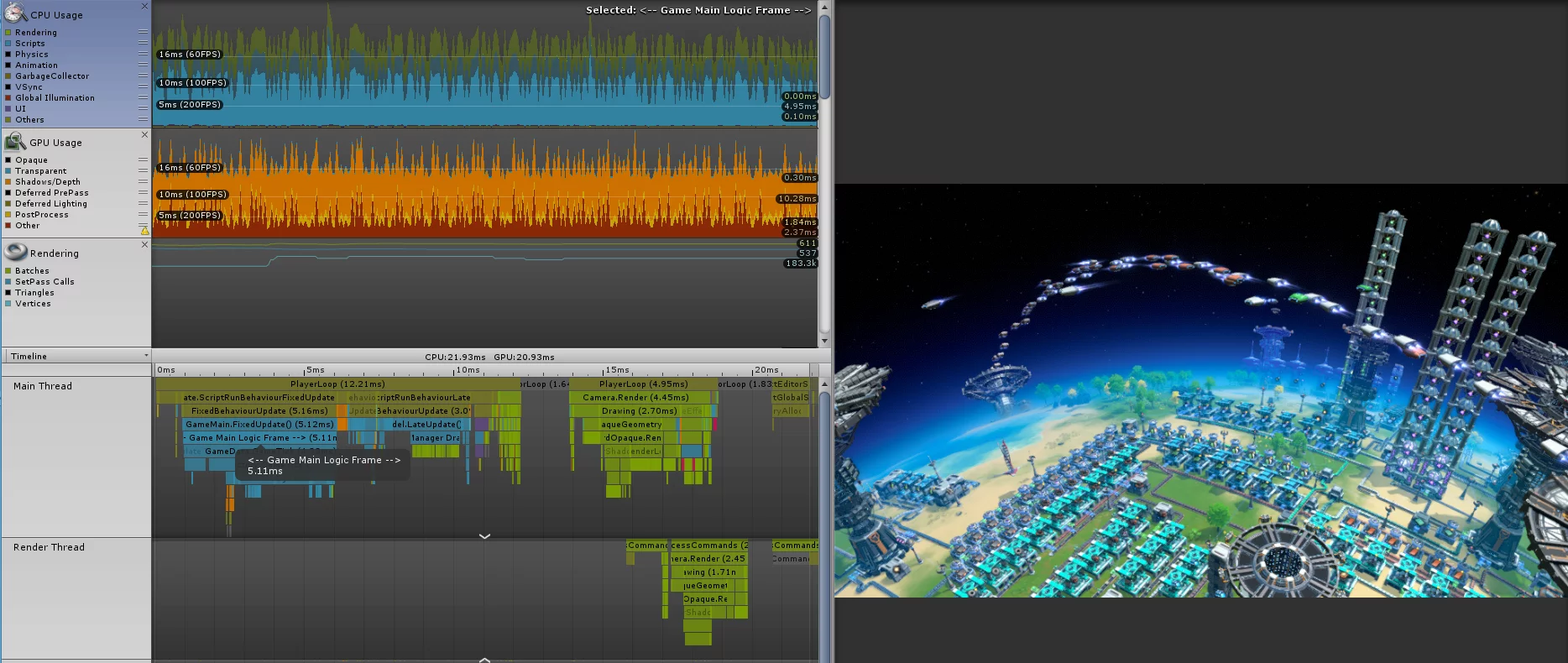Click the charts vertical scrollbar thumb
1568x663 pixels.
824,56
